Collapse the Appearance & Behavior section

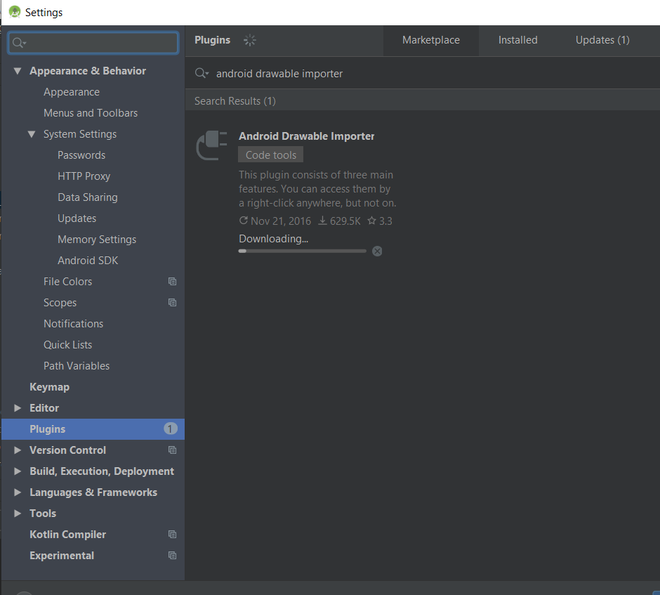17,71
